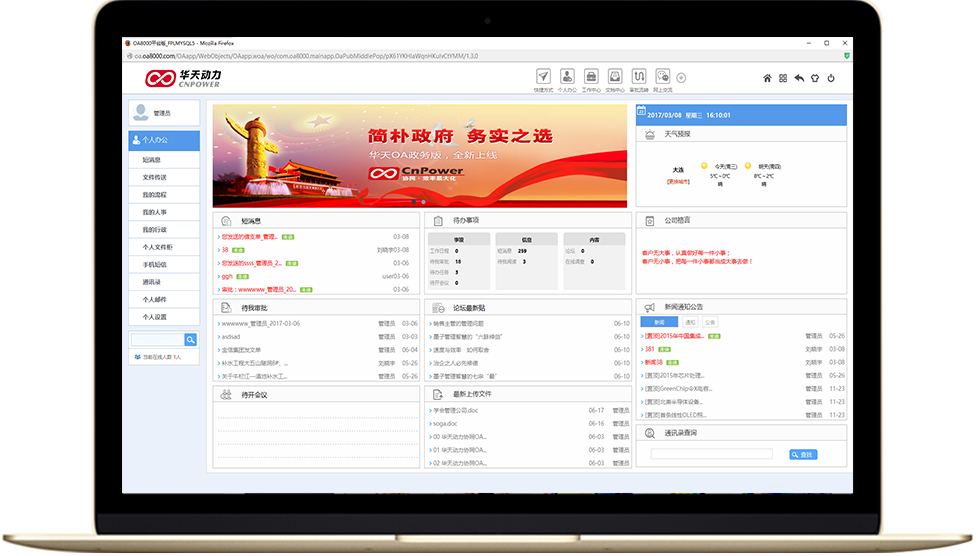Click the 更换城市 link under 大连
Screen dimensions: 978x556
click(x=678, y=182)
